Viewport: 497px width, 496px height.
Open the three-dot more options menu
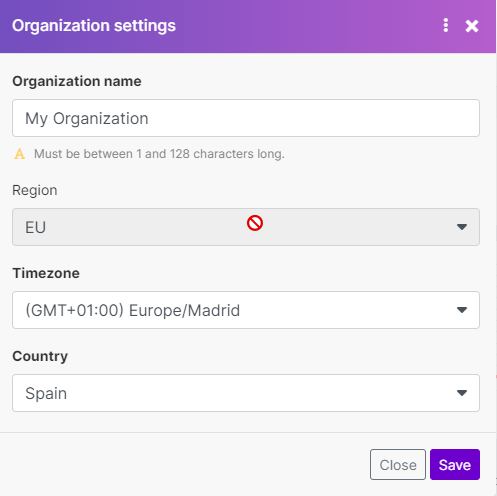click(446, 25)
